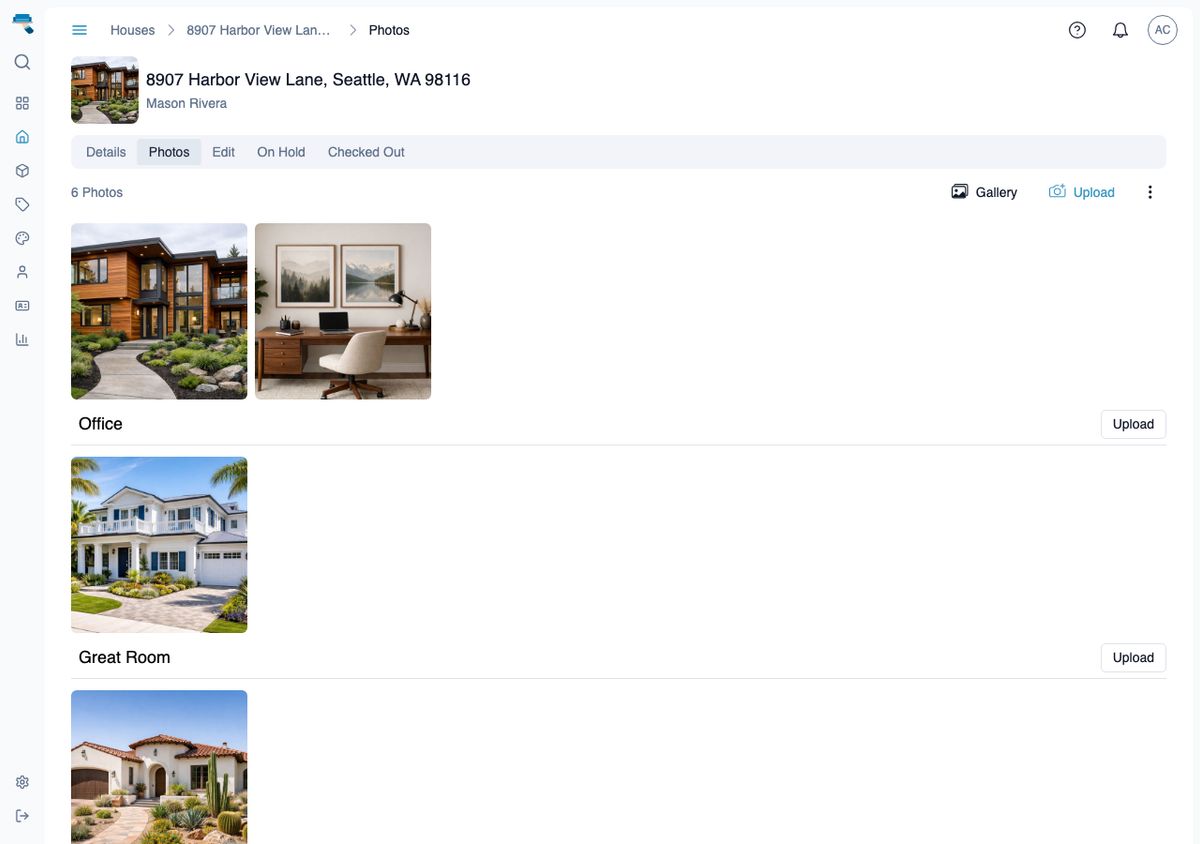Open the Checked Out tab
Image resolution: width=1200 pixels, height=844 pixels.
point(366,152)
